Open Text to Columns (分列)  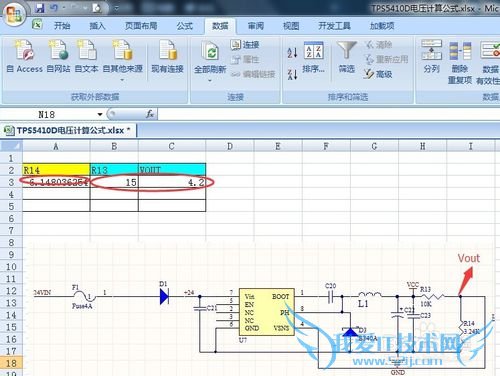tap(432, 57)
